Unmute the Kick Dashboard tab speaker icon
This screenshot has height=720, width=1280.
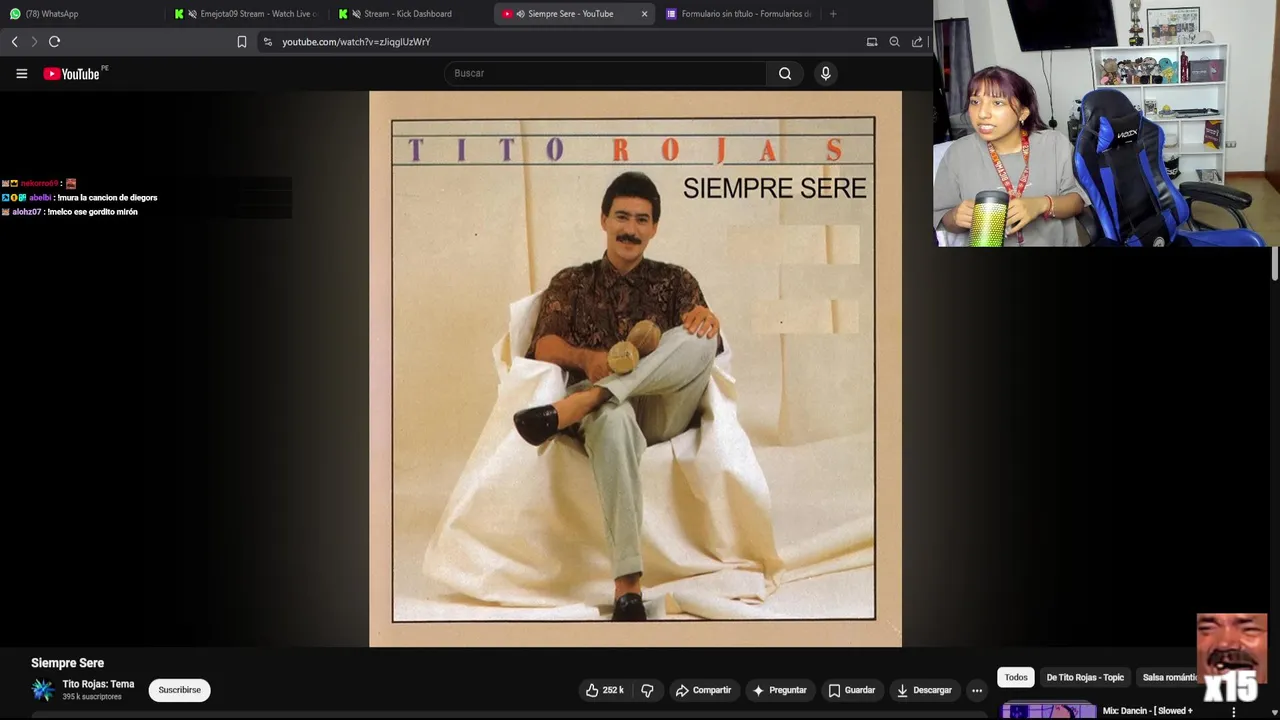(356, 14)
